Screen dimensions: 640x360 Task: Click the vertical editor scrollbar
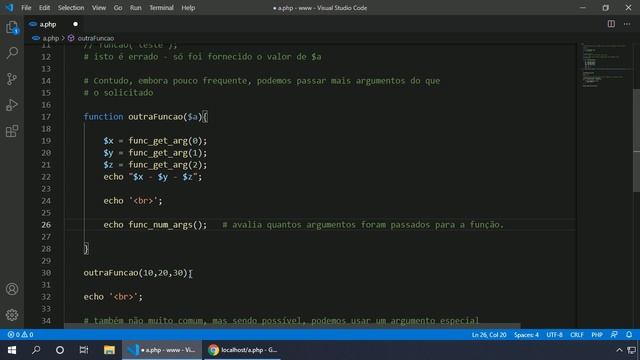636,140
